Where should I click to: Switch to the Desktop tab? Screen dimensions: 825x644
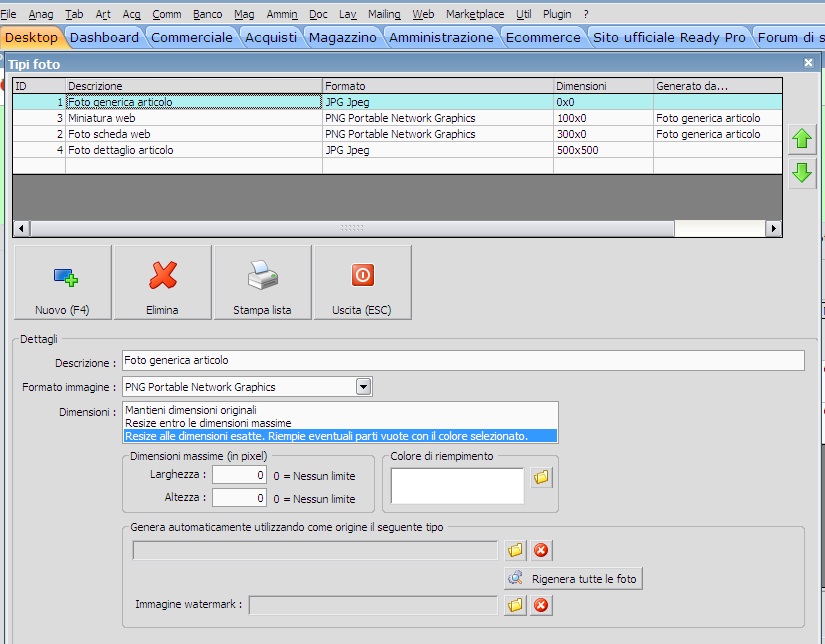click(x=32, y=37)
